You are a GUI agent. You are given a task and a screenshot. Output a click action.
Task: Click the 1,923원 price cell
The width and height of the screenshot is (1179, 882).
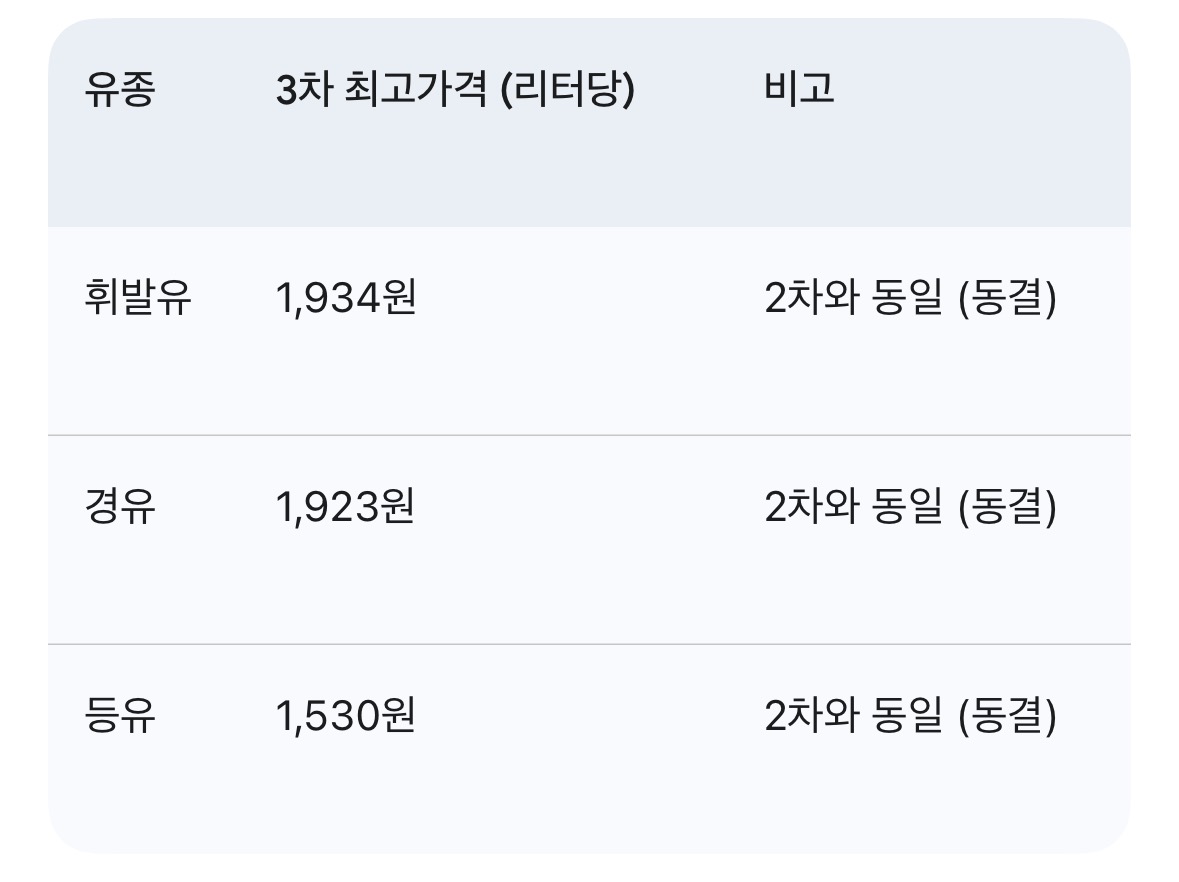point(345,506)
